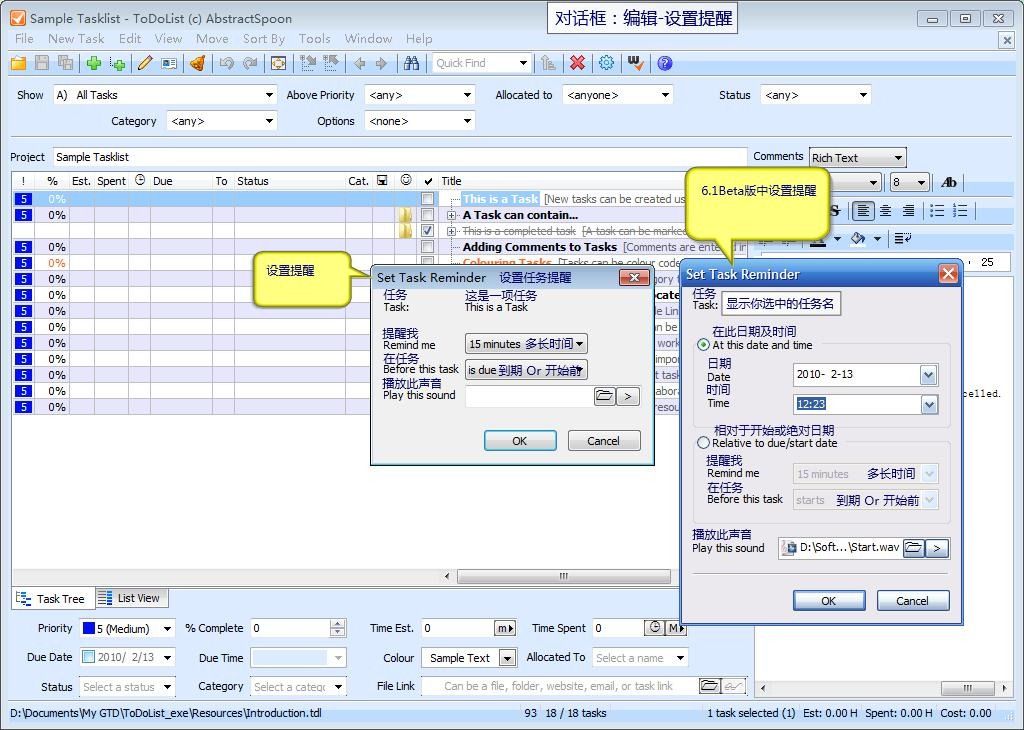This screenshot has height=730, width=1024.
Task: Click the binoculars Find Tasks icon
Action: pyautogui.click(x=411, y=63)
